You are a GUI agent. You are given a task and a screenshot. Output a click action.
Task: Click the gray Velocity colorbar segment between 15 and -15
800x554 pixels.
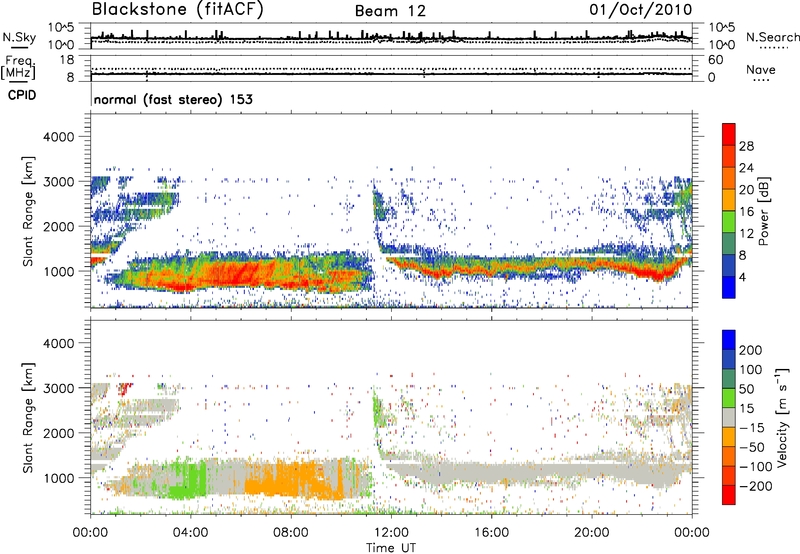pyautogui.click(x=729, y=417)
